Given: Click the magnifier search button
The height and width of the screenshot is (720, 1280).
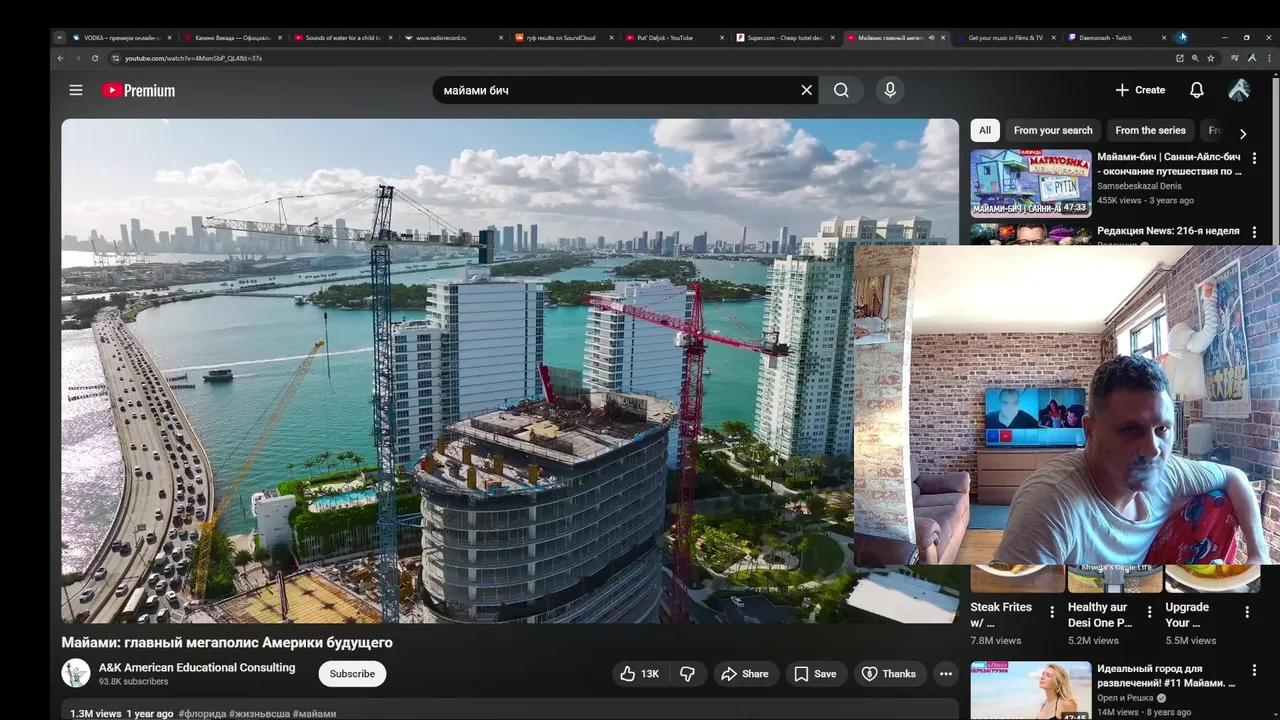Looking at the screenshot, I should [x=841, y=90].
